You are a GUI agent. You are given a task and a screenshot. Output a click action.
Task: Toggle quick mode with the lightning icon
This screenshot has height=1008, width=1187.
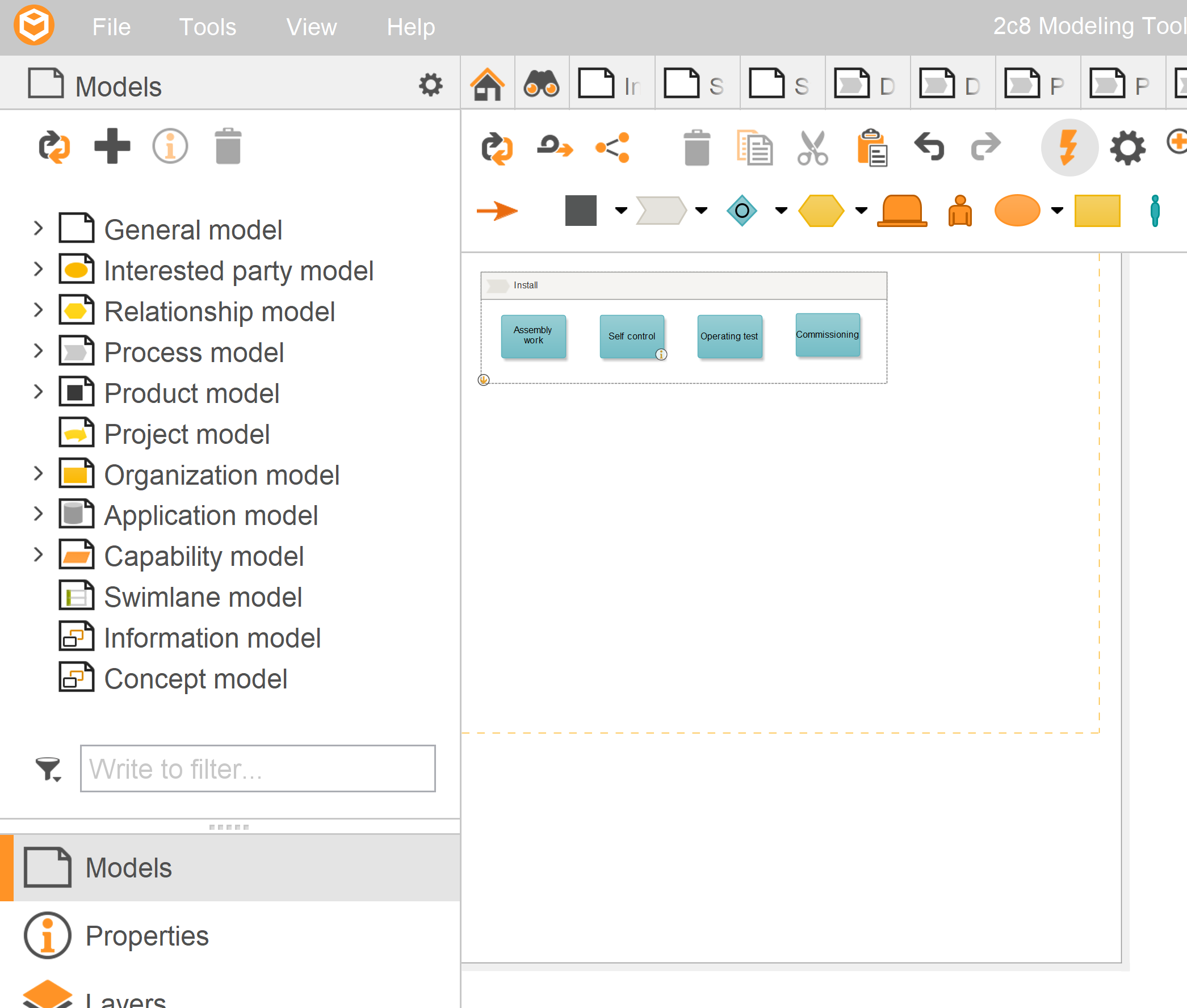point(1069,148)
